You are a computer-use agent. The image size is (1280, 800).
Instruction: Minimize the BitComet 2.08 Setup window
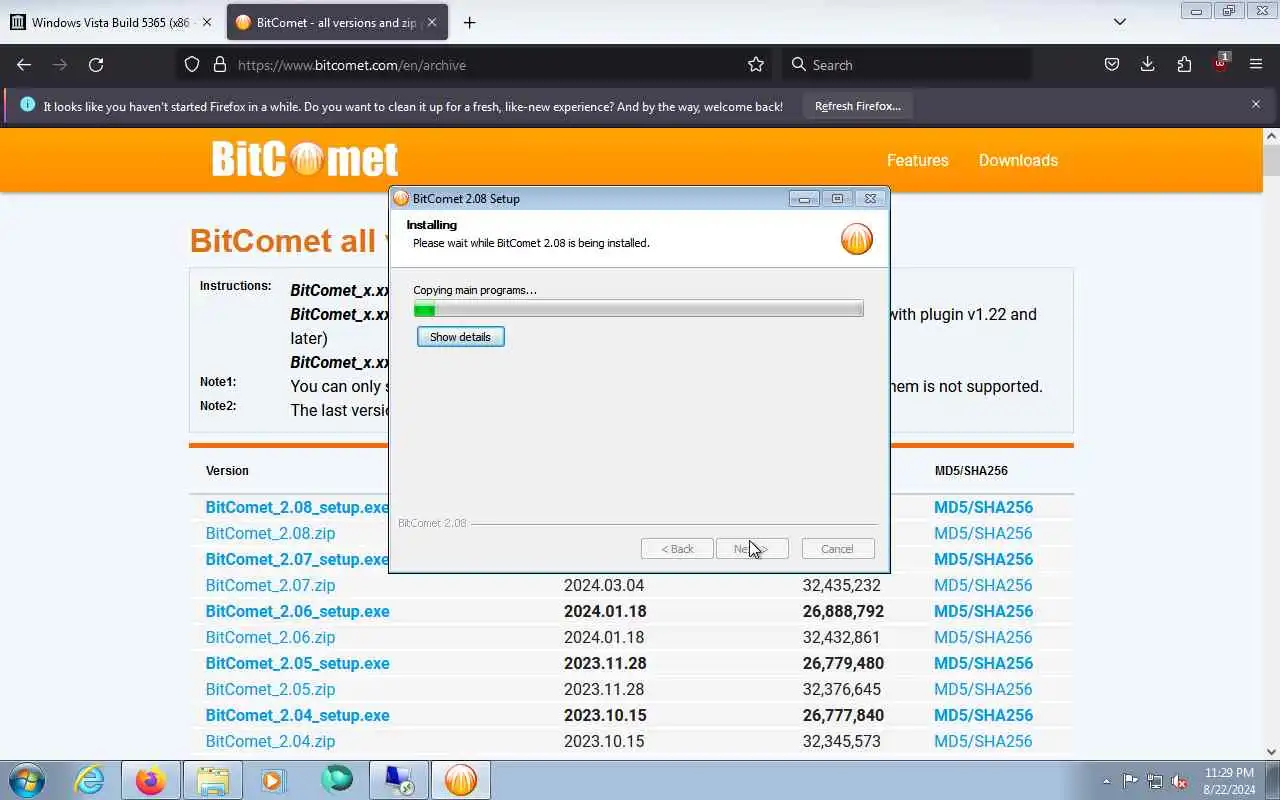click(804, 198)
